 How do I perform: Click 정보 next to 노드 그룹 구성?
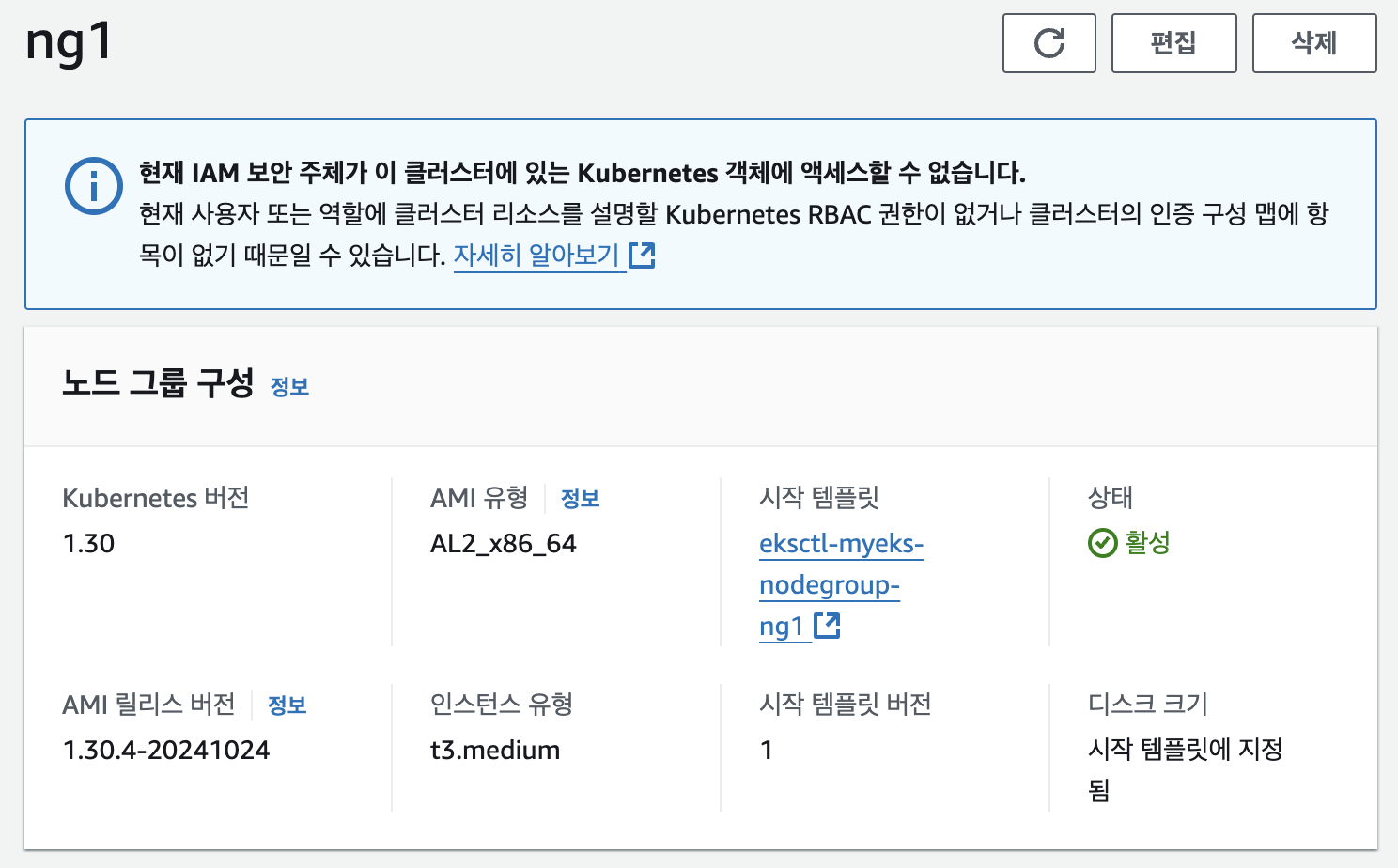click(x=289, y=387)
